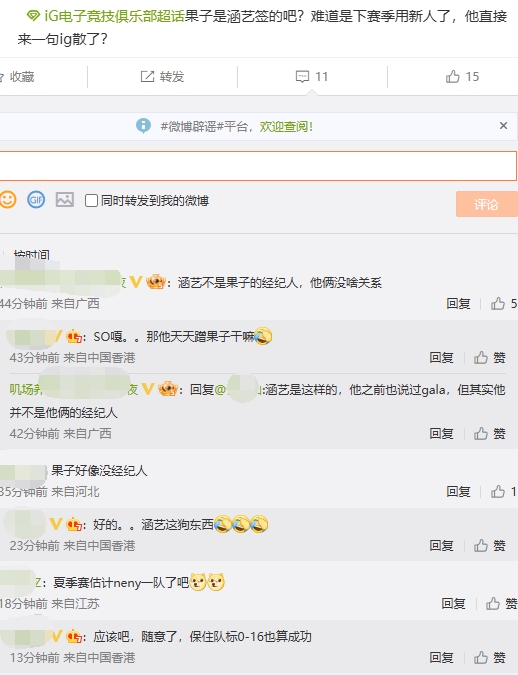This screenshot has height=675, width=518.
Task: Submit comment with 评论 button
Action: tap(487, 204)
